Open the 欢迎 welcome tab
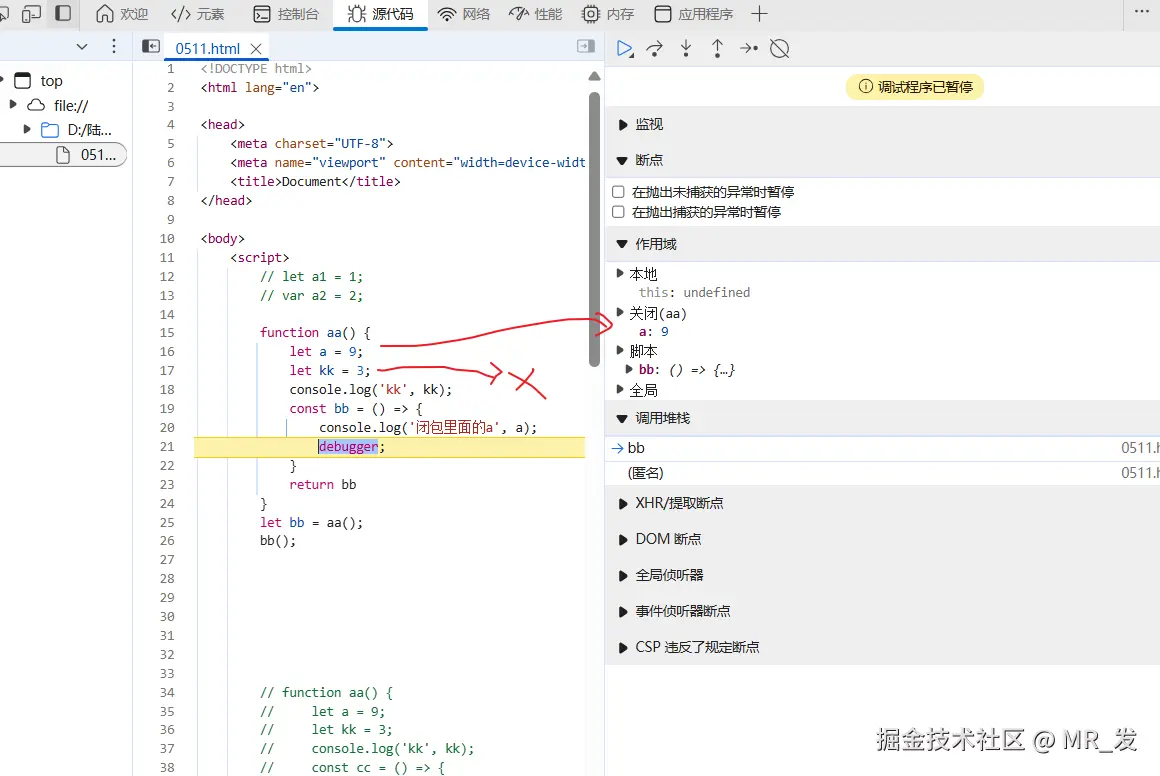This screenshot has width=1160, height=776. [x=122, y=14]
